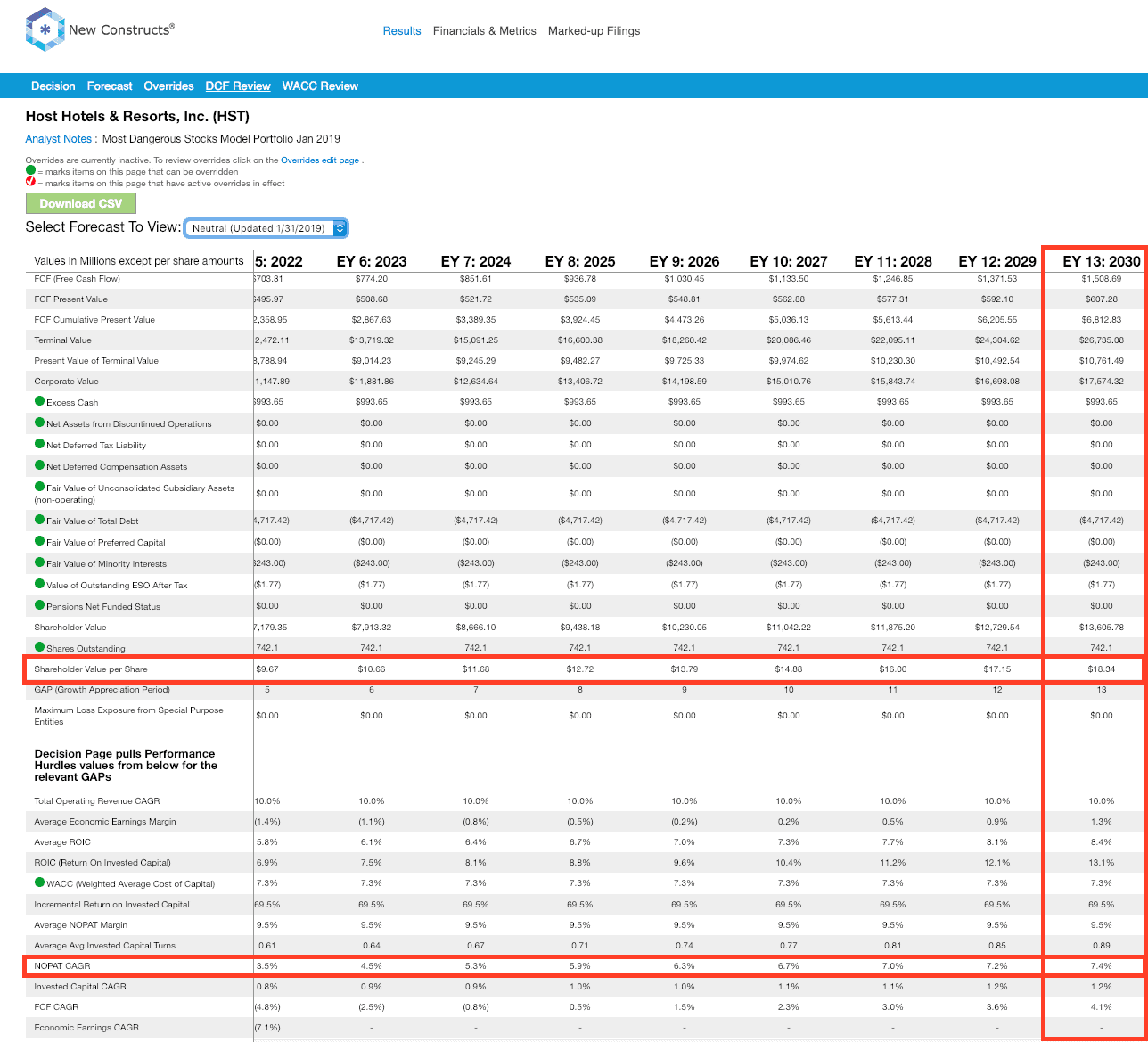Screen dimensions: 1148x1042
Task: Click FCF CAGR value 4.1% for 2030
Action: coord(1102,1006)
